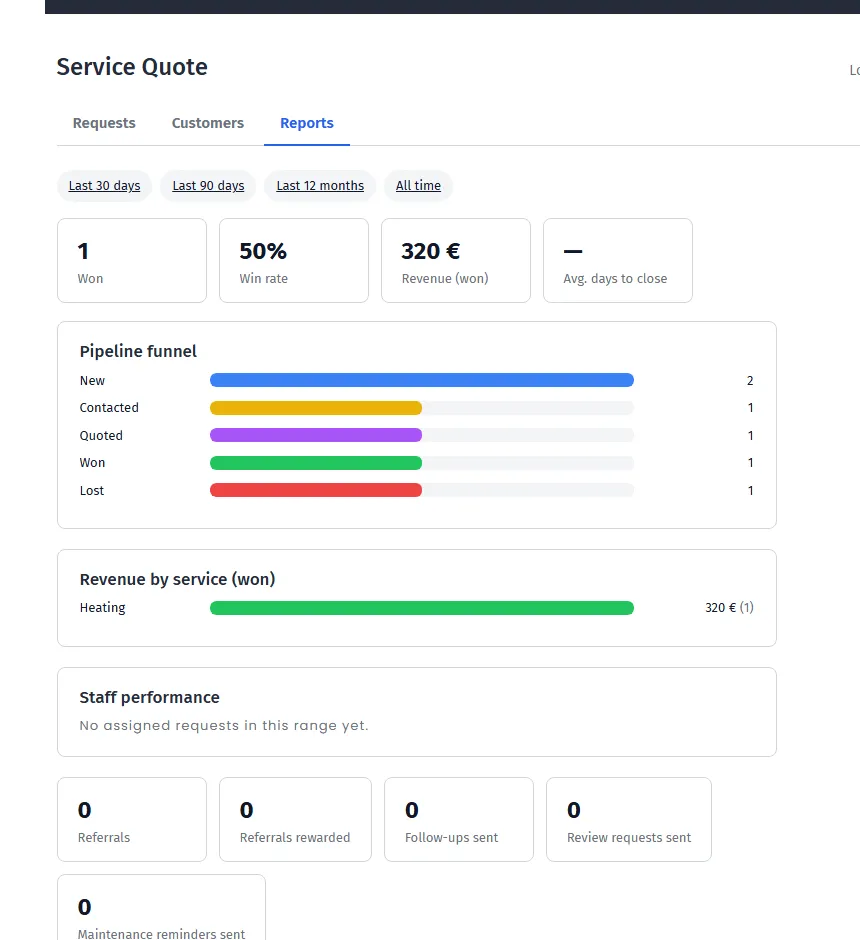Click the blue New funnel bar
Image resolution: width=860 pixels, height=940 pixels.
coord(422,380)
